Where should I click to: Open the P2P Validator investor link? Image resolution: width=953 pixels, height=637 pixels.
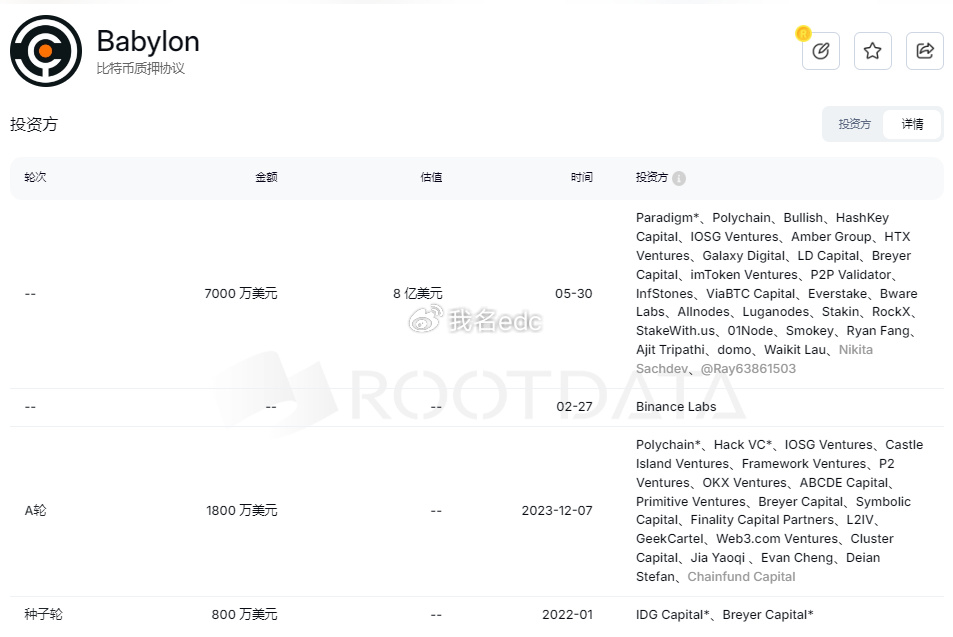coord(850,275)
